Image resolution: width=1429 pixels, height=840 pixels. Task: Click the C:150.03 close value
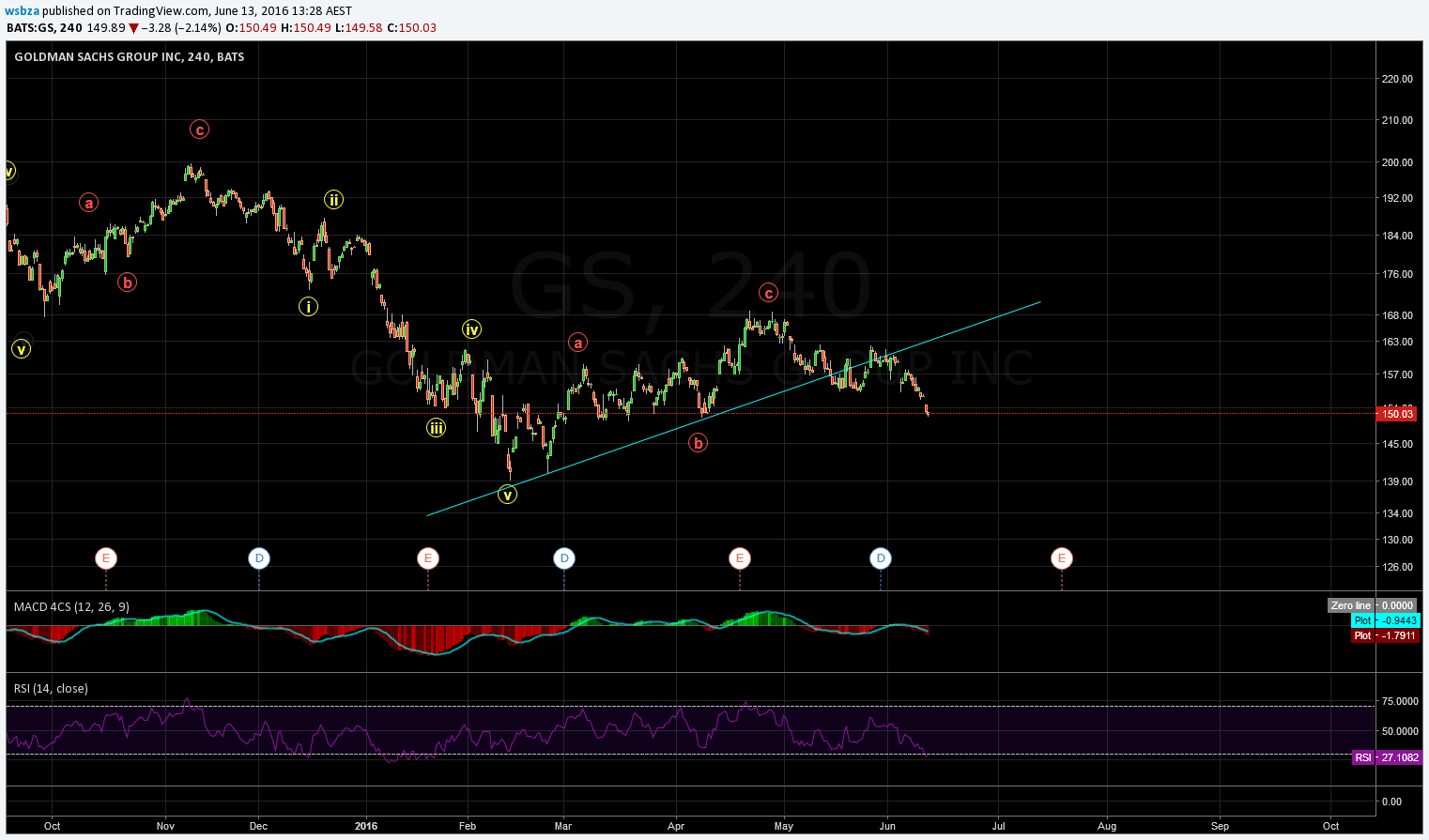click(411, 28)
